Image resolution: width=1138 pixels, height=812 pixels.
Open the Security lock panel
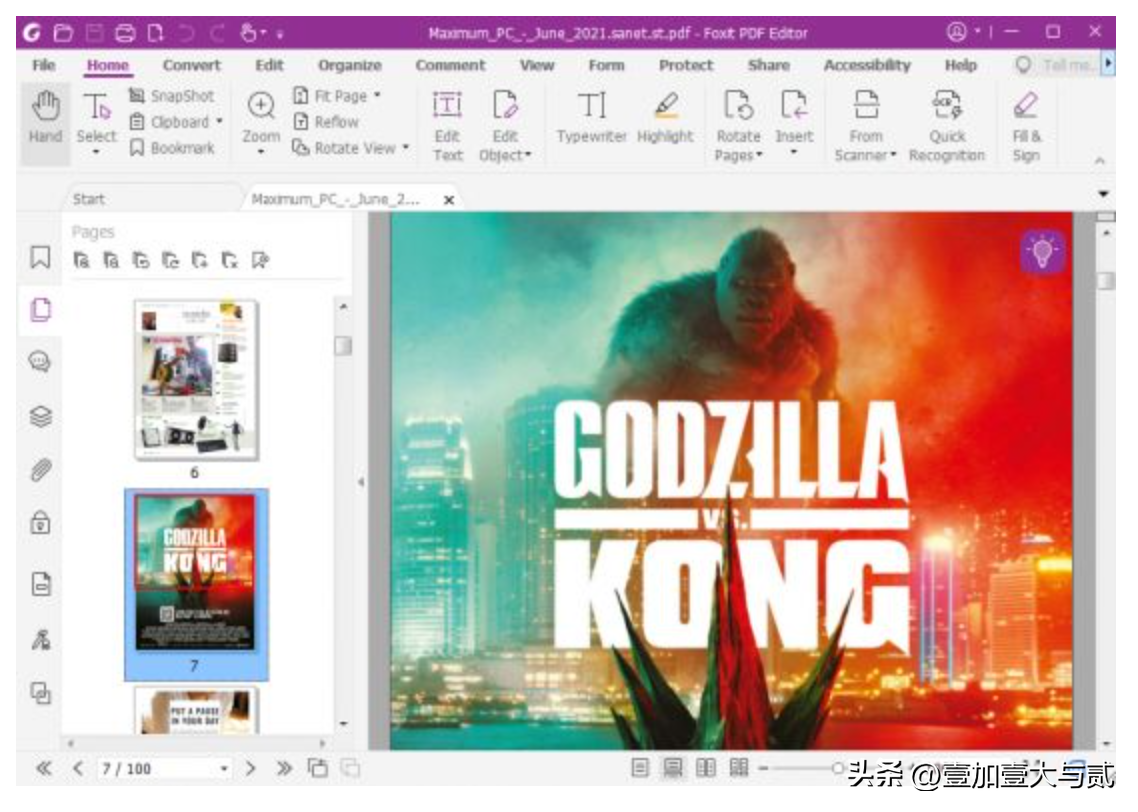click(x=41, y=522)
